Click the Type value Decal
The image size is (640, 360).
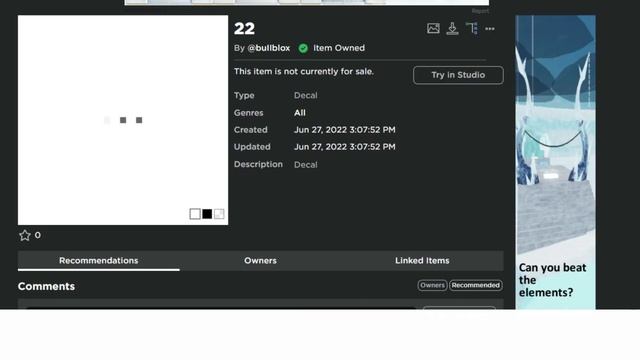coord(305,96)
